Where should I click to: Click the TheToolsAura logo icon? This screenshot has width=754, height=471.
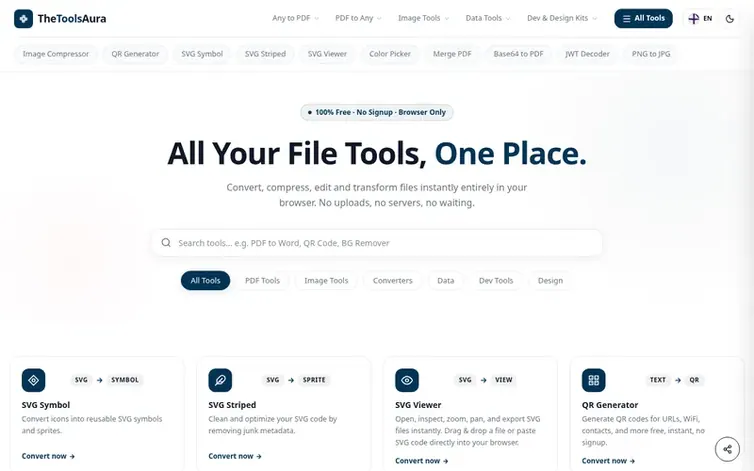pyautogui.click(x=23, y=19)
